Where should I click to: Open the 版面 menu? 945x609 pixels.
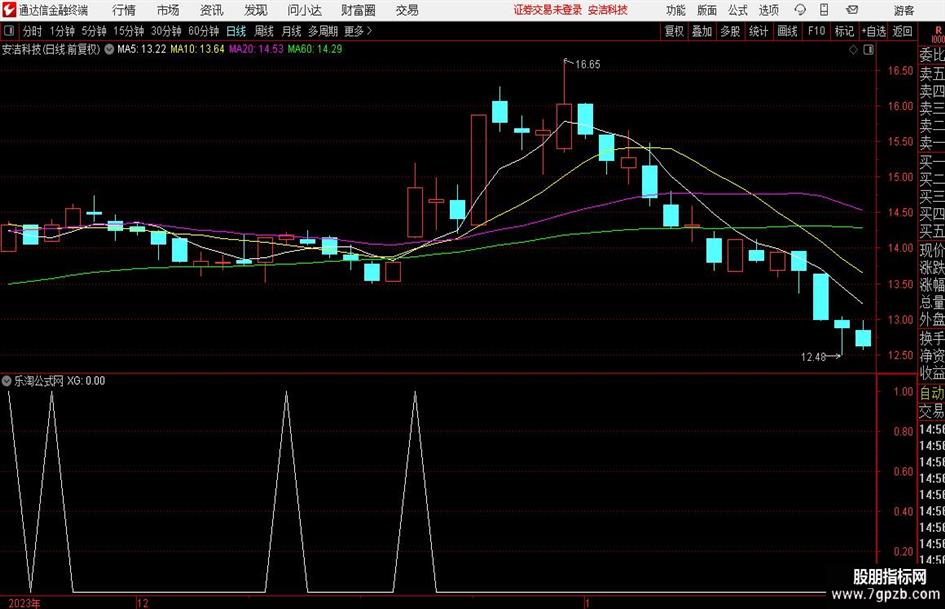pos(706,10)
